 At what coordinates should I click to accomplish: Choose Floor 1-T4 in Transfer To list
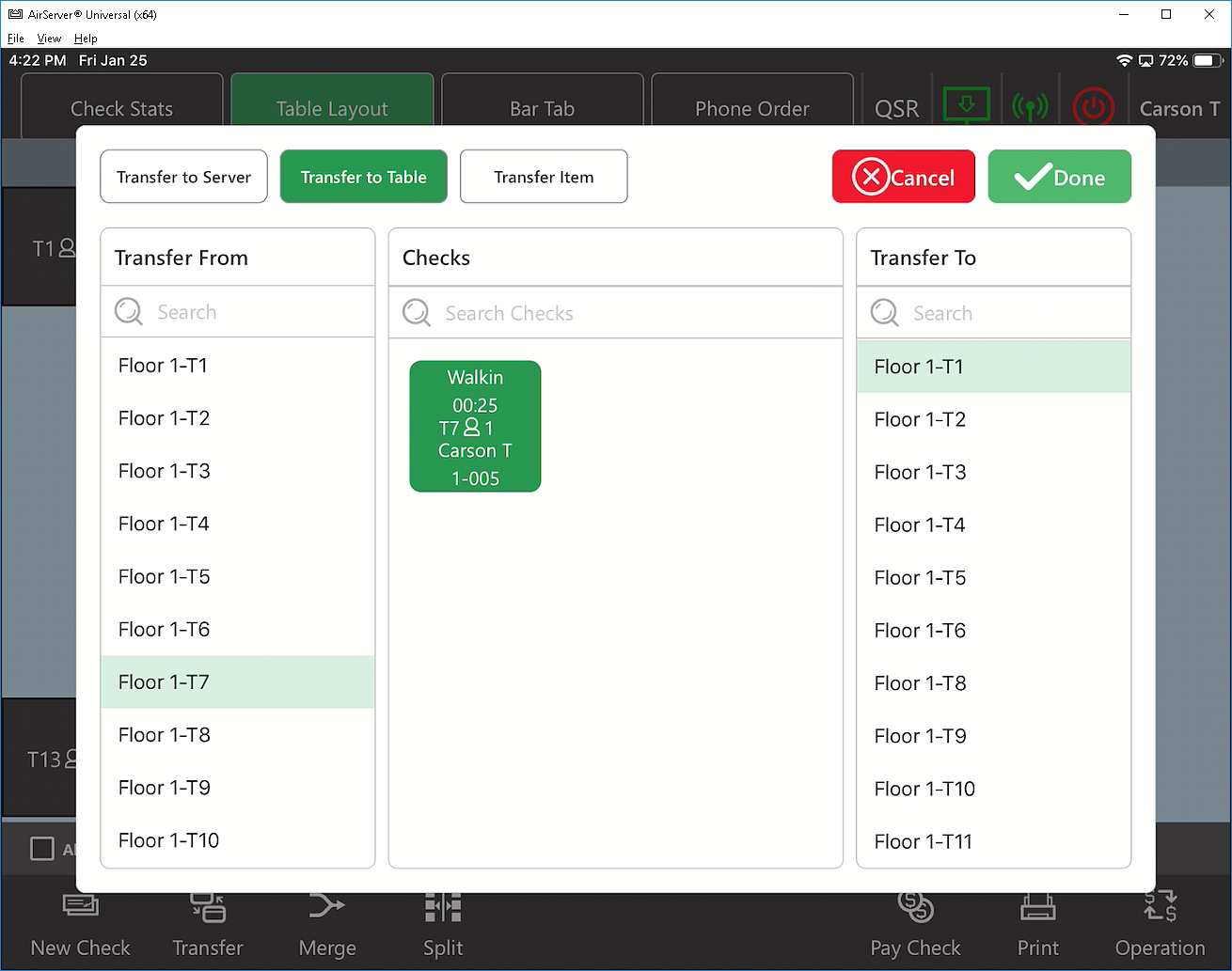tap(993, 525)
